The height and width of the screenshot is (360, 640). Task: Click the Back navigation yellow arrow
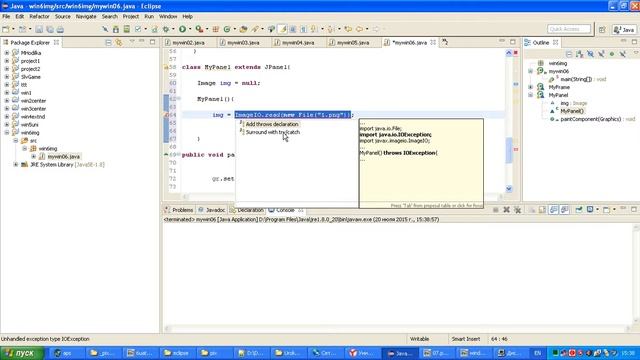pyautogui.click(x=359, y=29)
